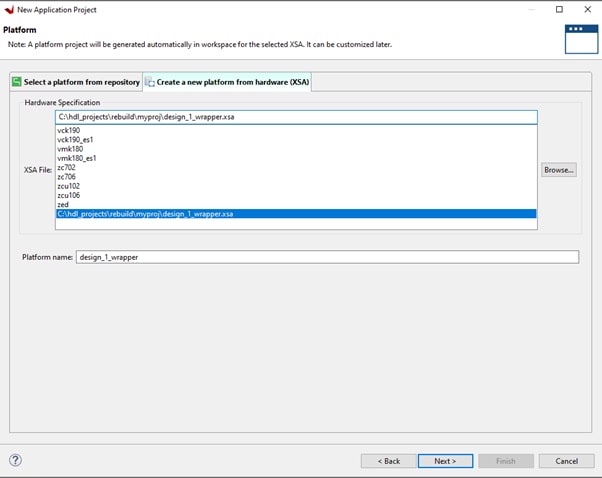Screen dimensions: 602x478
Task: Click the XSA hardware tab icon
Action: [x=150, y=82]
